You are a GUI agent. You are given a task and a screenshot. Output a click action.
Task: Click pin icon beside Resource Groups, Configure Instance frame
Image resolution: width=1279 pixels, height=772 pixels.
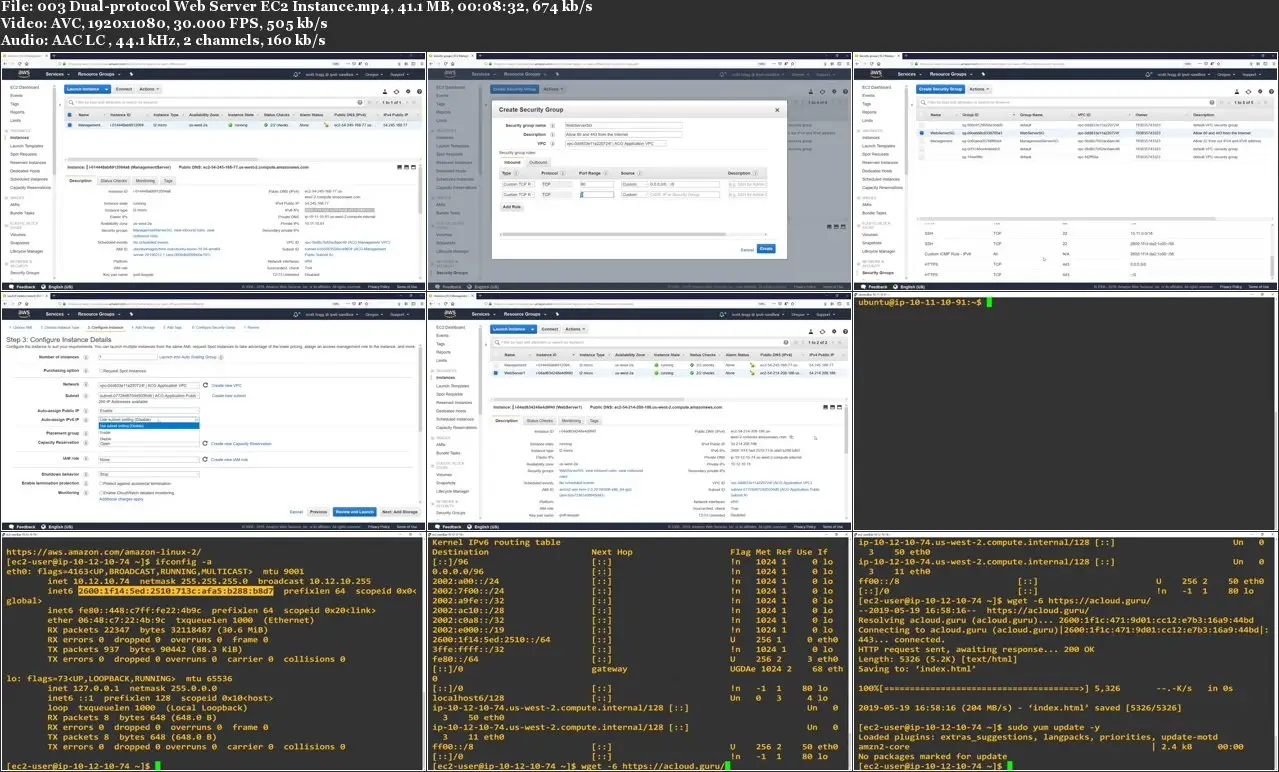131,314
